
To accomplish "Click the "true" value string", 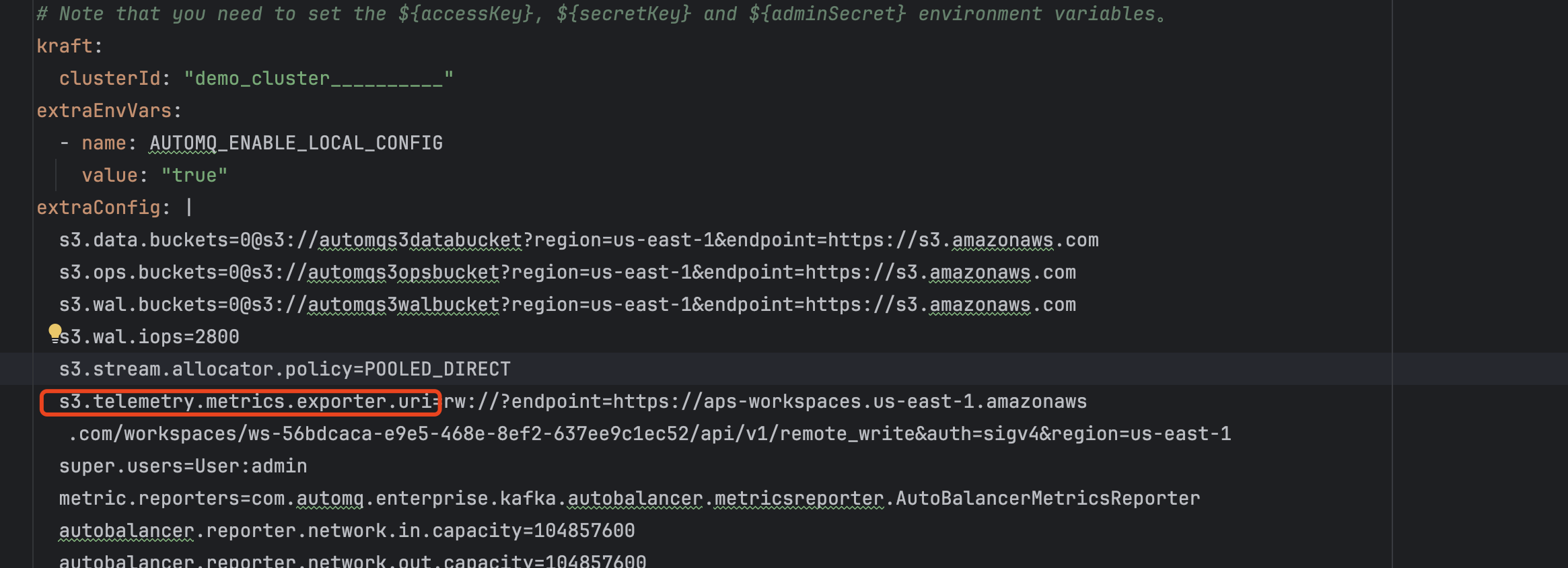I will tap(194, 175).
